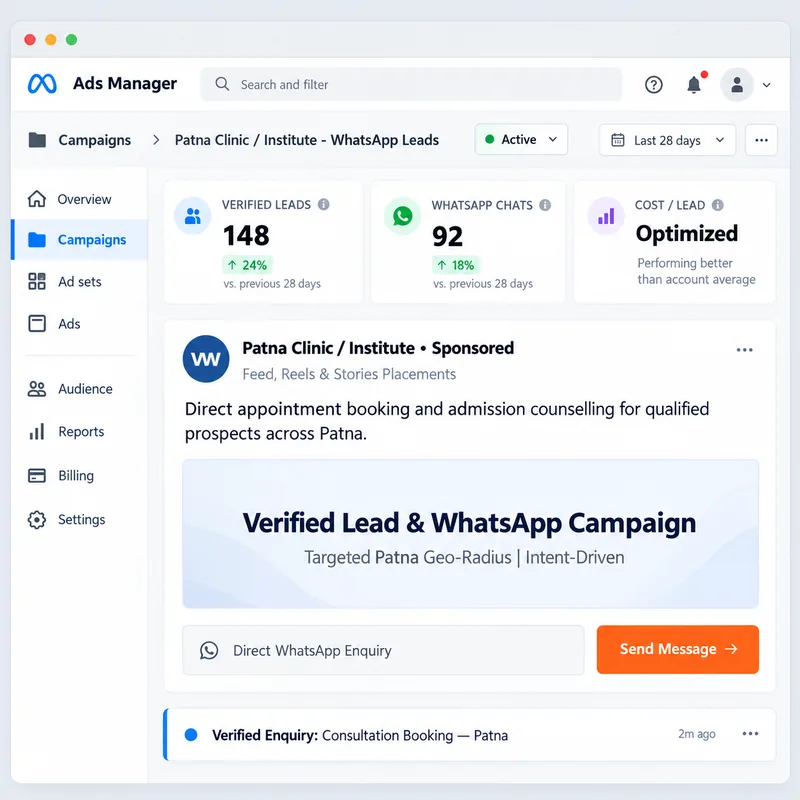
Task: Open the Last 28 days date dropdown
Action: tap(667, 140)
